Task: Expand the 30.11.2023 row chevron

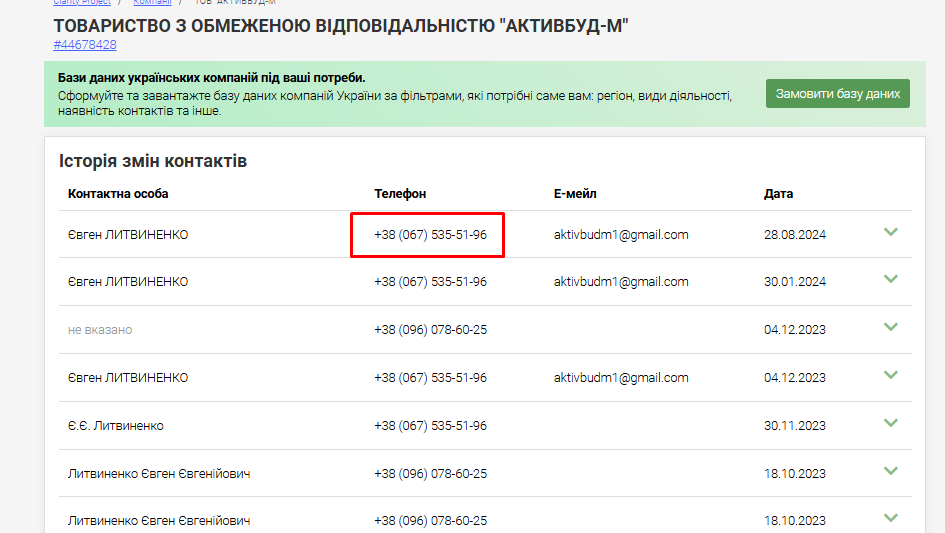Action: click(891, 424)
